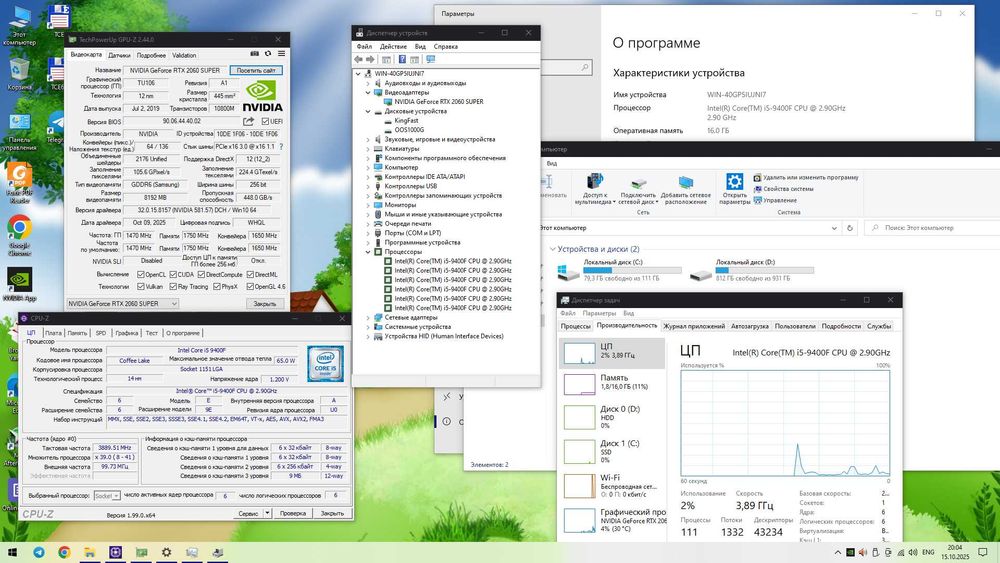
Task: Click Свойства системы in Explorer ribbon
Action: point(783,189)
